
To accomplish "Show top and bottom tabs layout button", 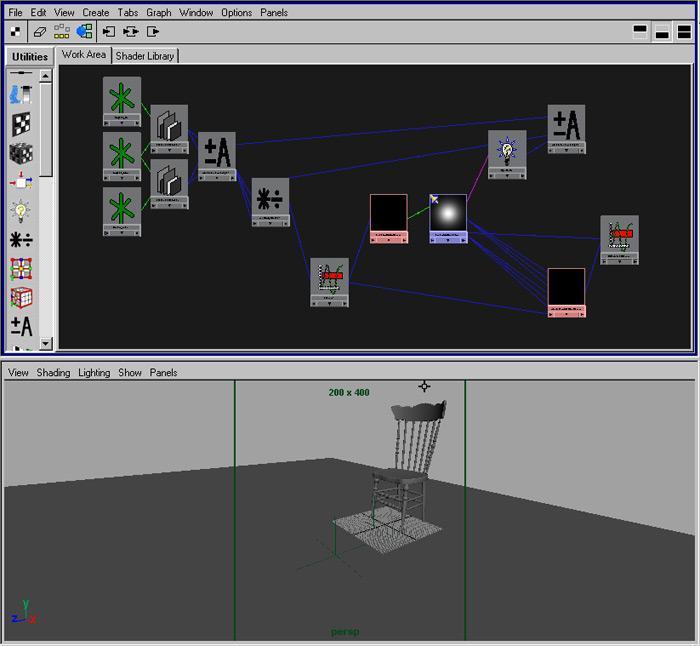I will pyautogui.click(x=684, y=32).
